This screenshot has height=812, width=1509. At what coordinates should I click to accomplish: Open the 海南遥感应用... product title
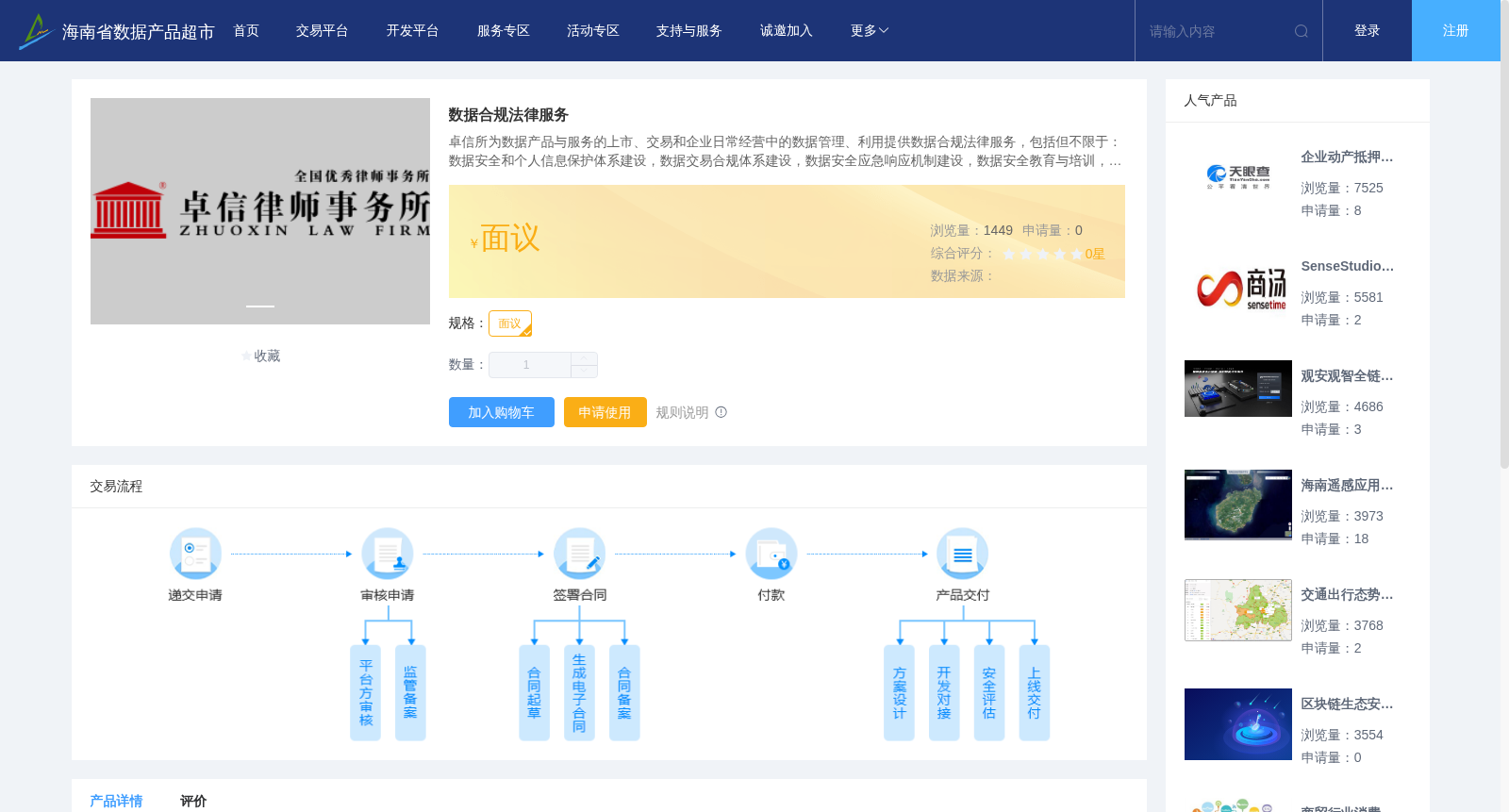(1347, 486)
